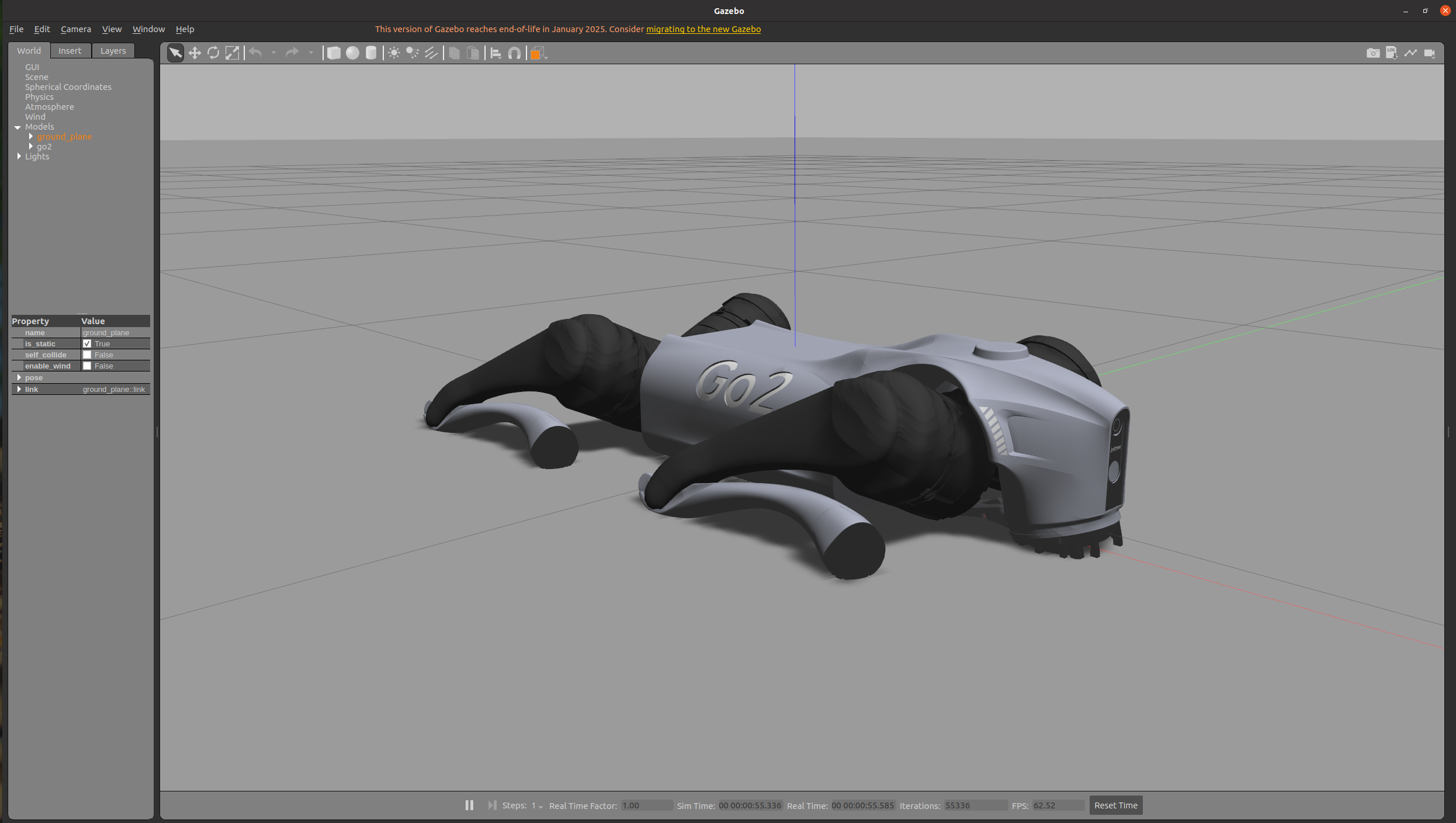Select the GUI item in world tree
Image resolution: width=1456 pixels, height=823 pixels.
(x=32, y=67)
